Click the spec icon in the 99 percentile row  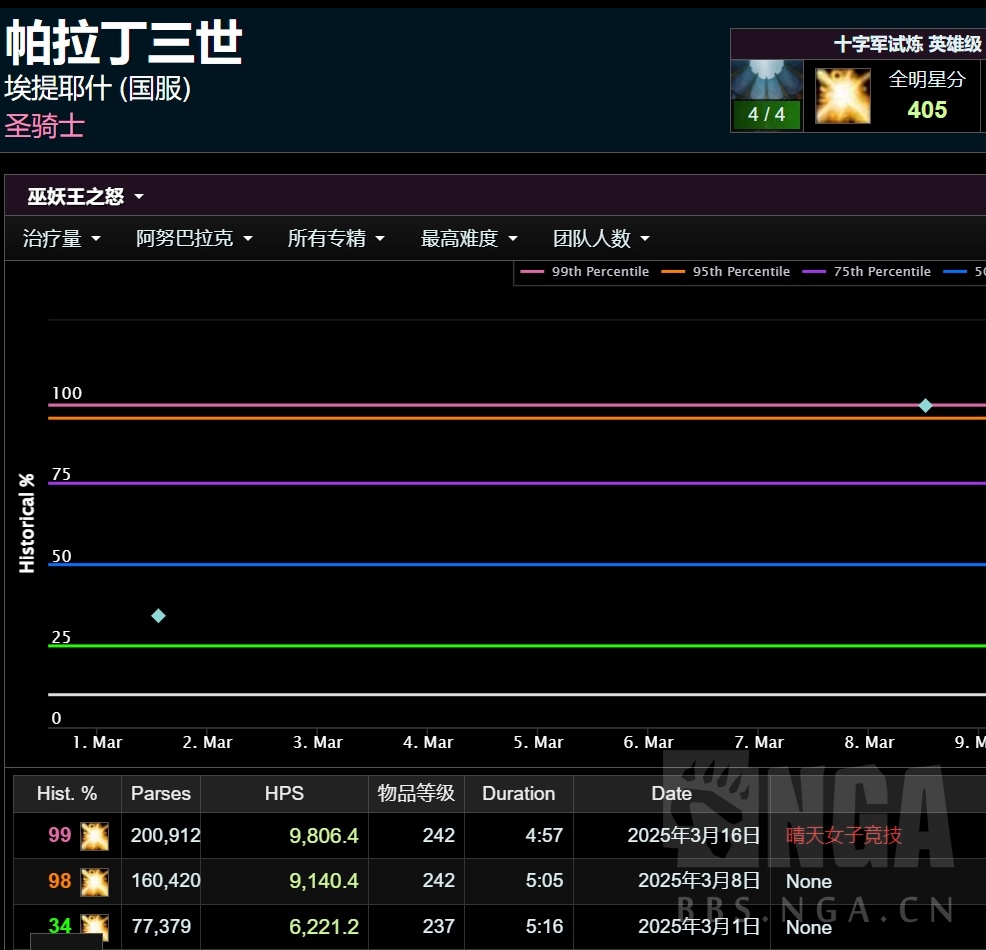point(95,835)
